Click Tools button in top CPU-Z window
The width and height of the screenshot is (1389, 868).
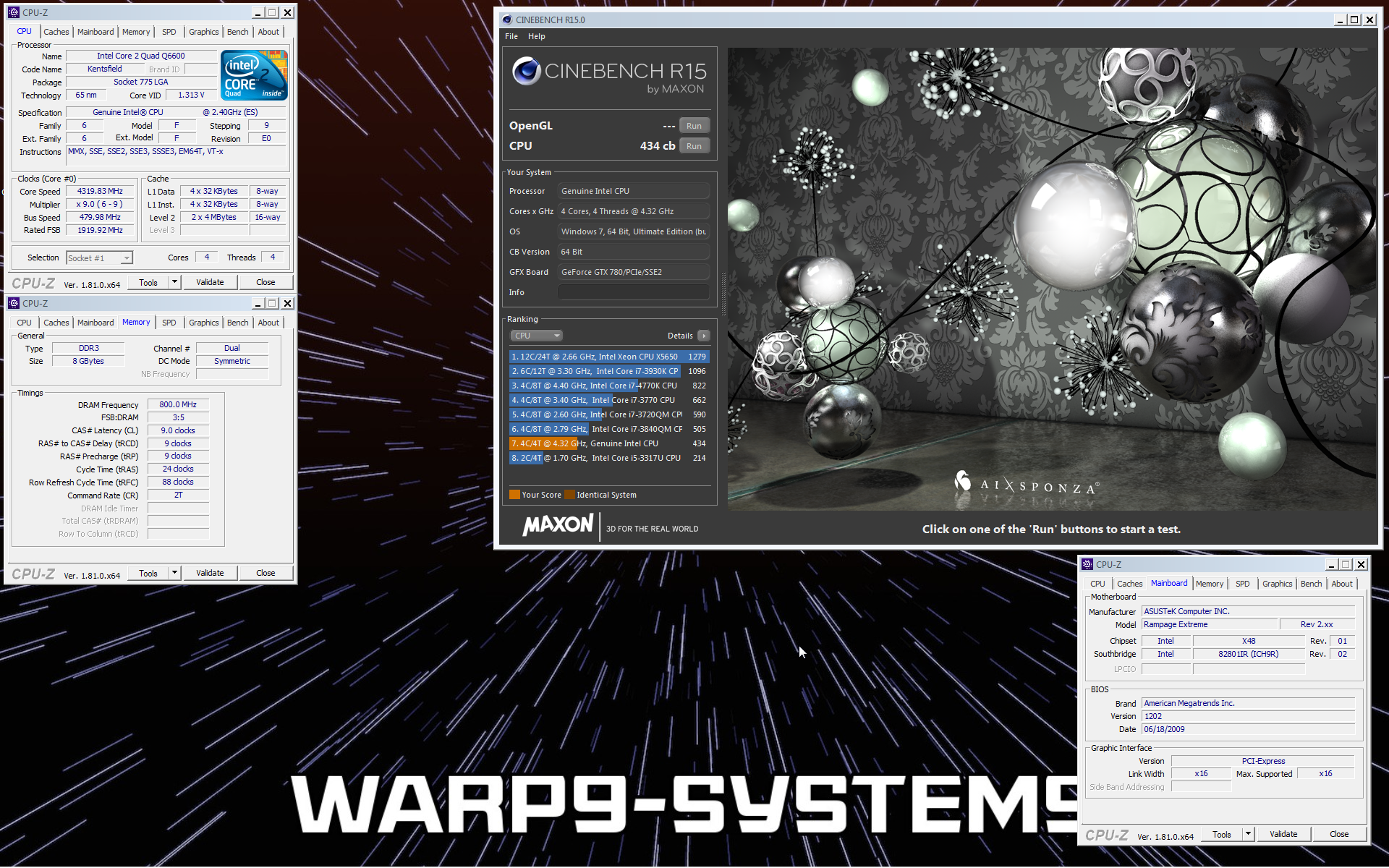tap(148, 283)
